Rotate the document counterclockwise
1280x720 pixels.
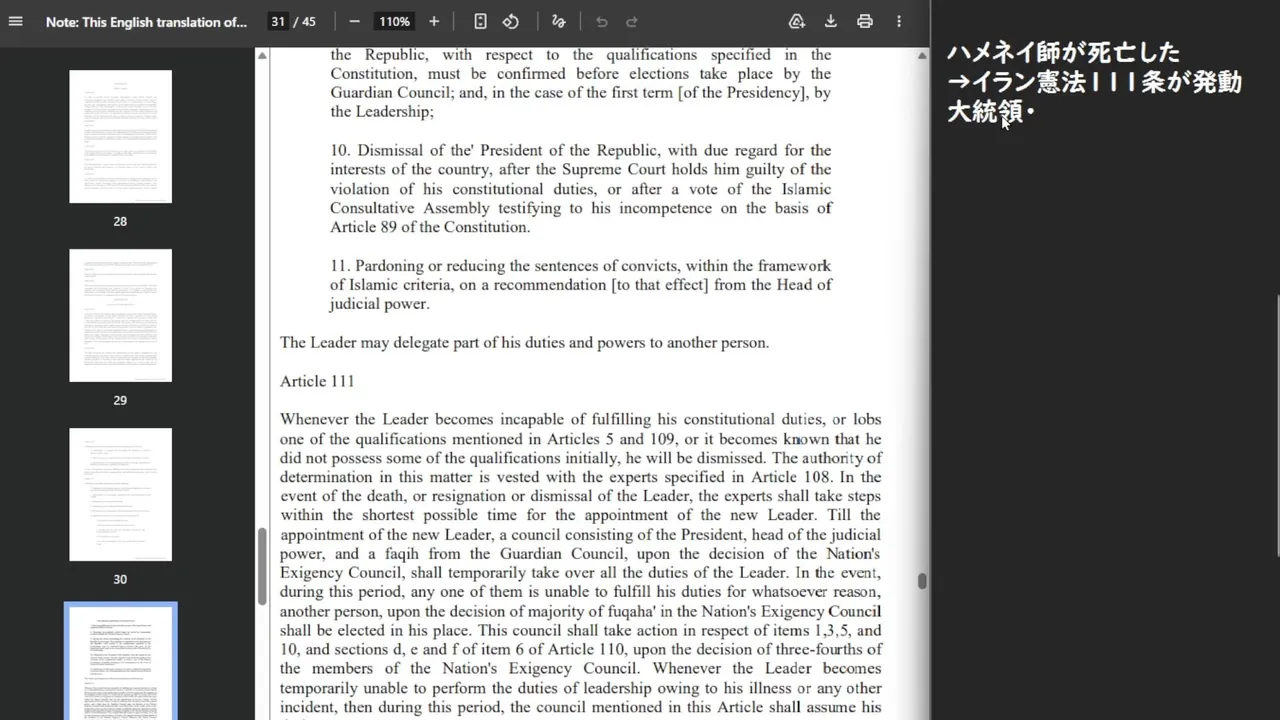tap(511, 21)
